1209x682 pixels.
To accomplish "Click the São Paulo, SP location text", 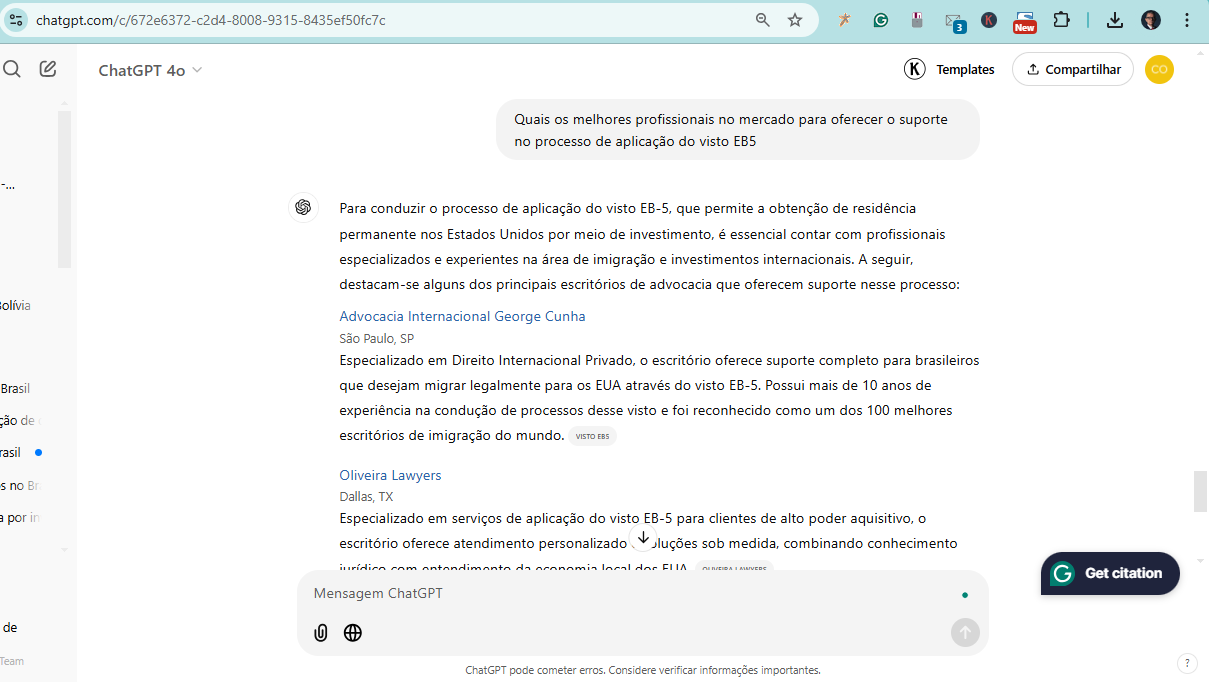I will click(376, 338).
